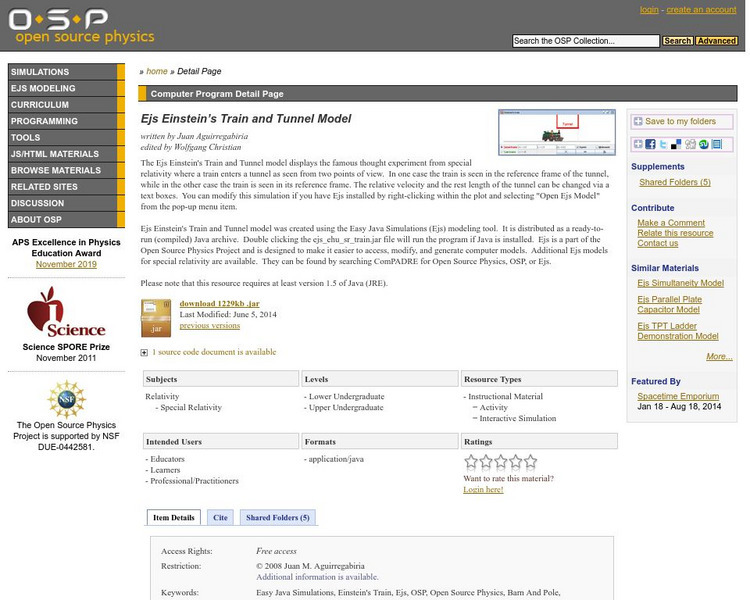The width and height of the screenshot is (750, 600).
Task: Rate with the fifth star
Action: click(530, 461)
